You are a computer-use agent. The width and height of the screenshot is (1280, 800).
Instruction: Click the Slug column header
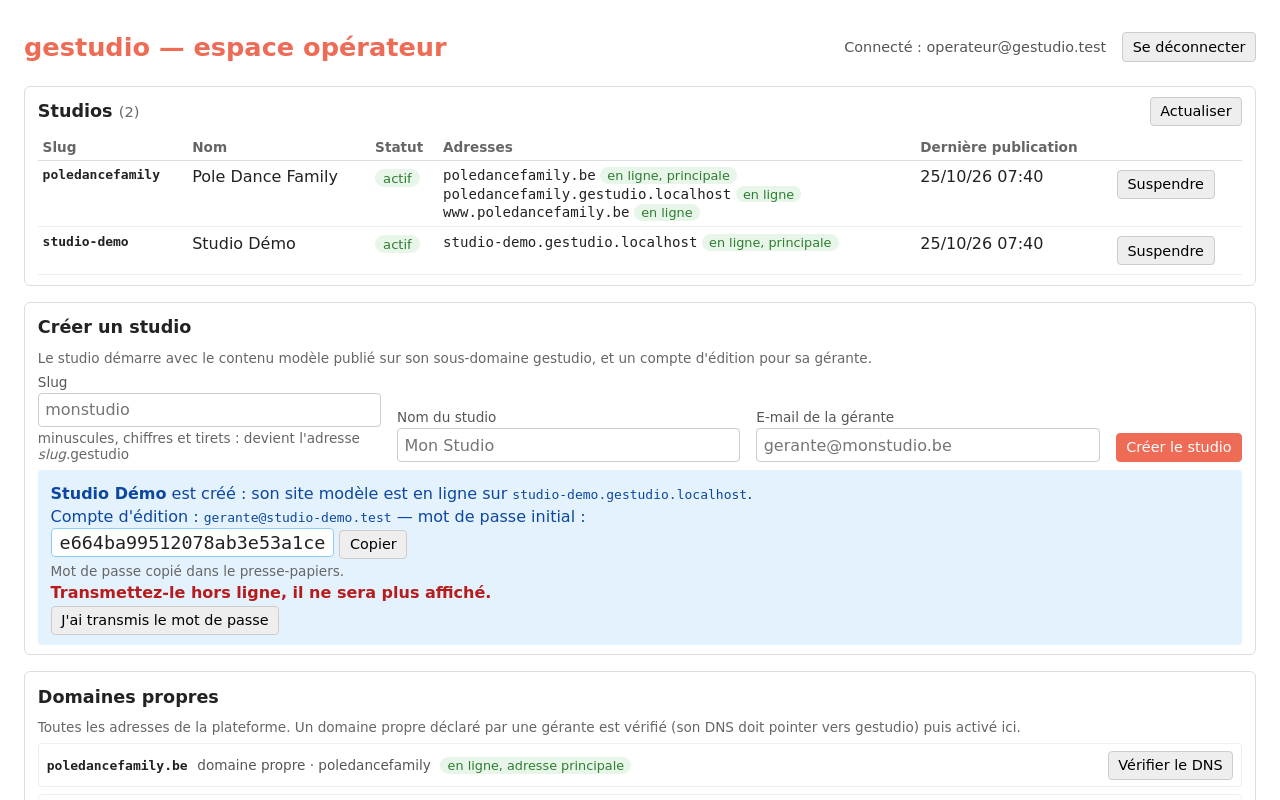pyautogui.click(x=59, y=147)
